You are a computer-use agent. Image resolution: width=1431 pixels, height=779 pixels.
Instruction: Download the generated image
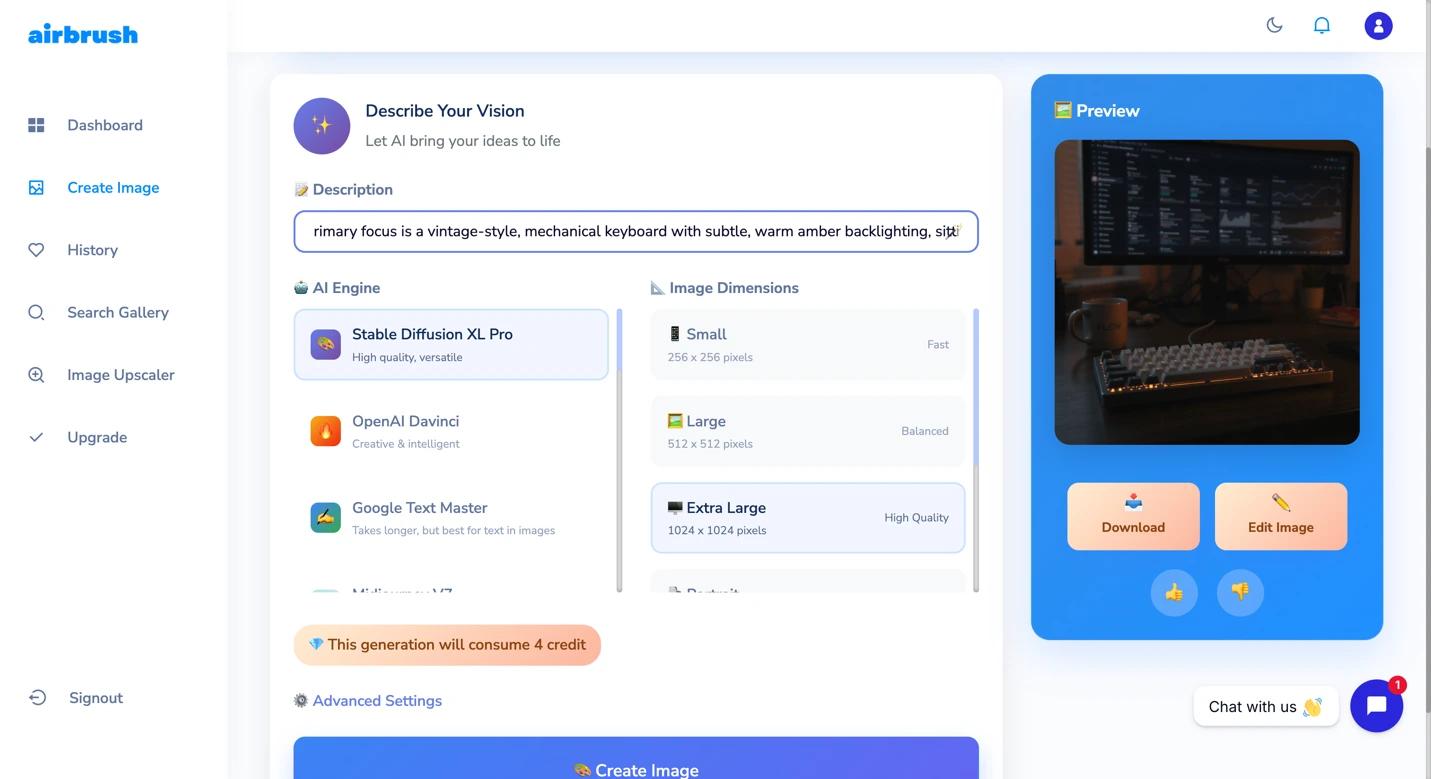coord(1133,516)
